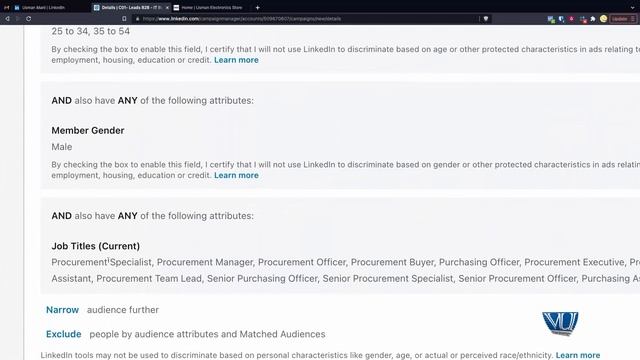This screenshot has height=360, width=640.
Task: Click the Procurement Executive job title
Action: coord(574,262)
